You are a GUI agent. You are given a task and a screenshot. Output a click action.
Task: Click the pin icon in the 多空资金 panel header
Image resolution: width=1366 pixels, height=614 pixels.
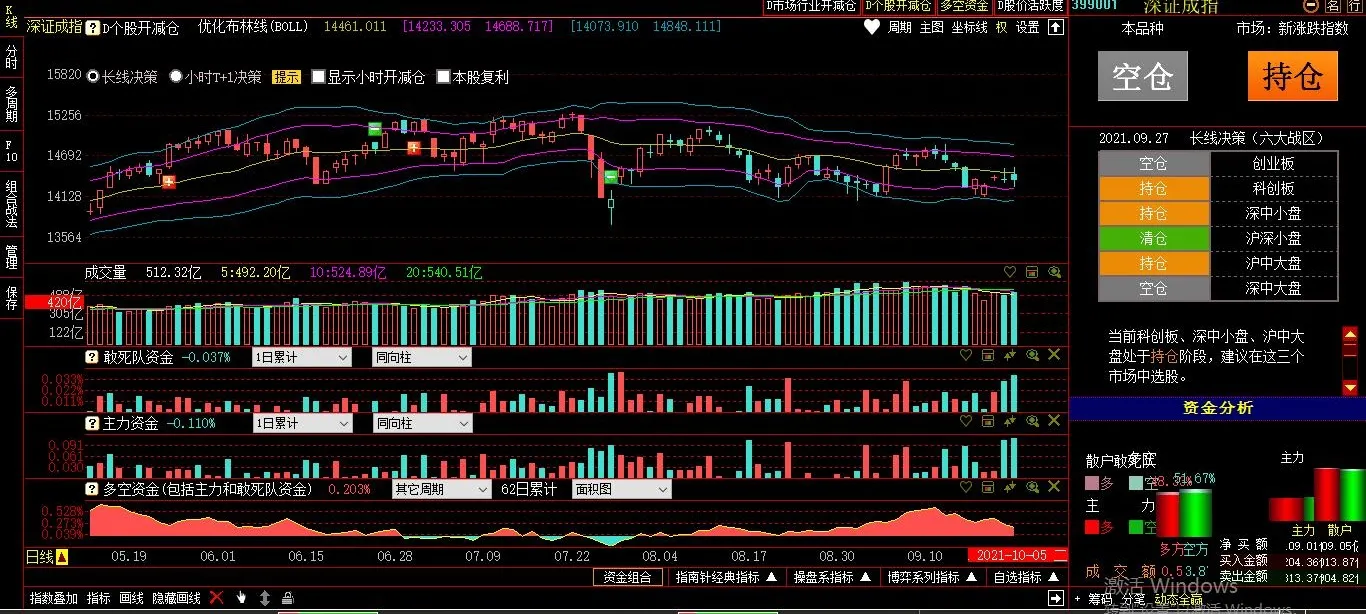tap(1010, 487)
